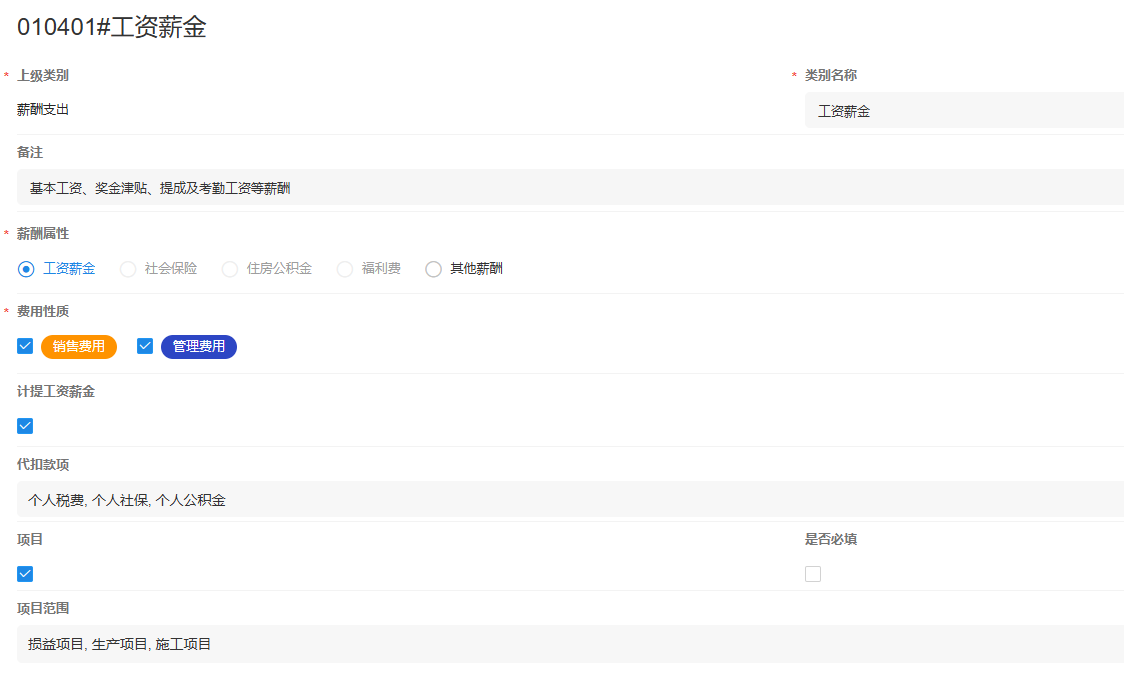This screenshot has height=685, width=1124.
Task: Open the 代扣款项 selection field
Action: [x=570, y=500]
